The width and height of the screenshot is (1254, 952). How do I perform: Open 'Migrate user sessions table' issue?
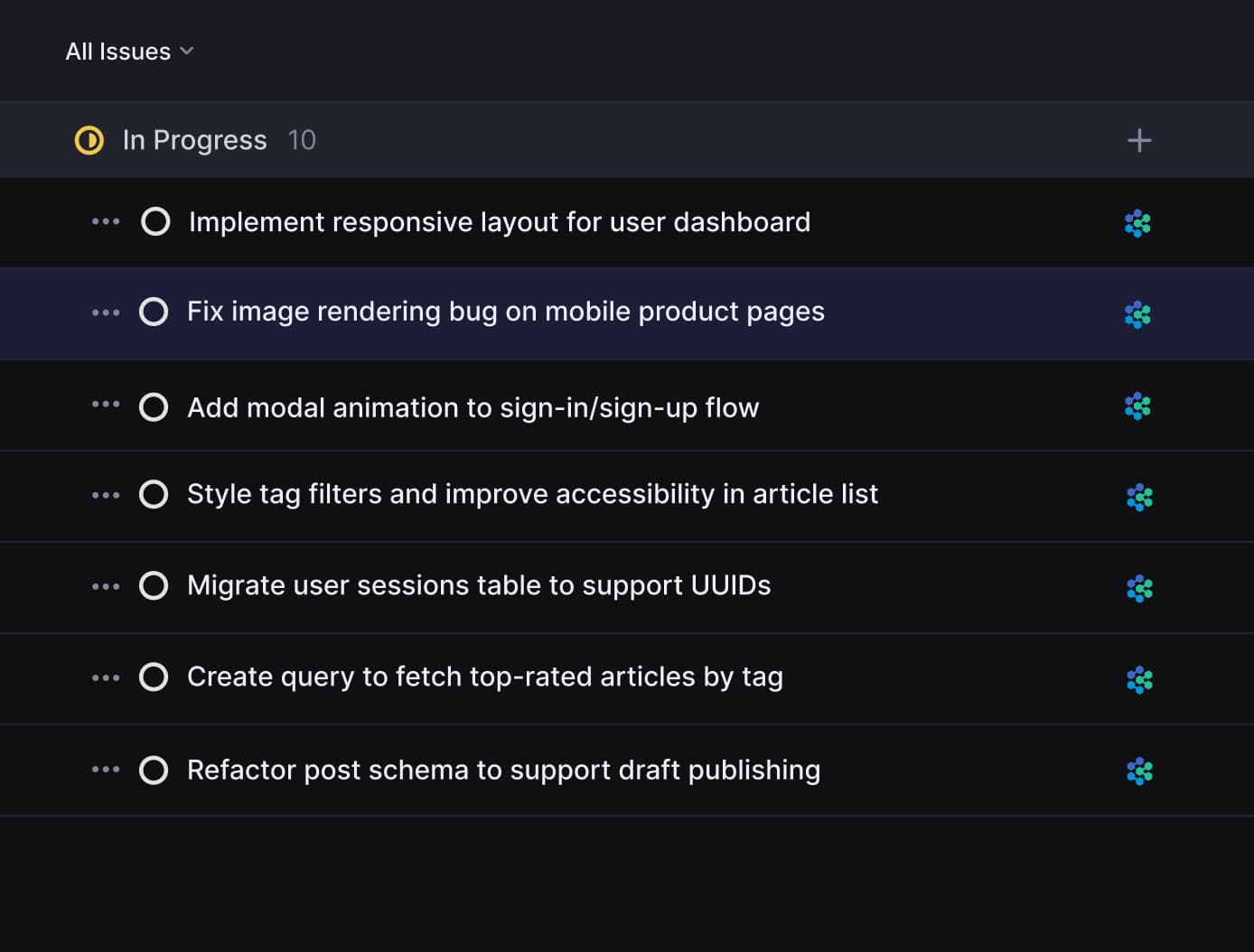pos(479,585)
